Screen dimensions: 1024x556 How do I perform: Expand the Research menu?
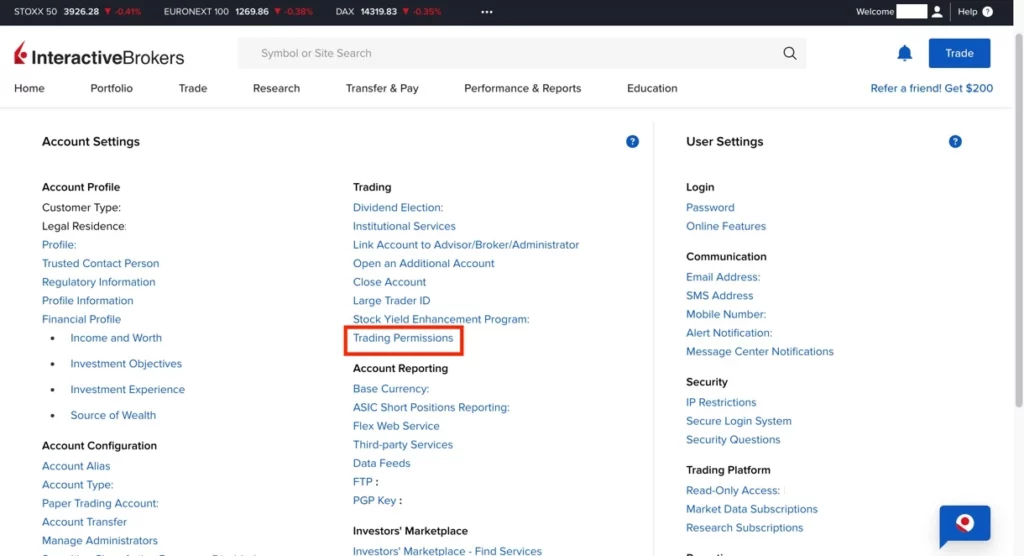click(x=276, y=88)
